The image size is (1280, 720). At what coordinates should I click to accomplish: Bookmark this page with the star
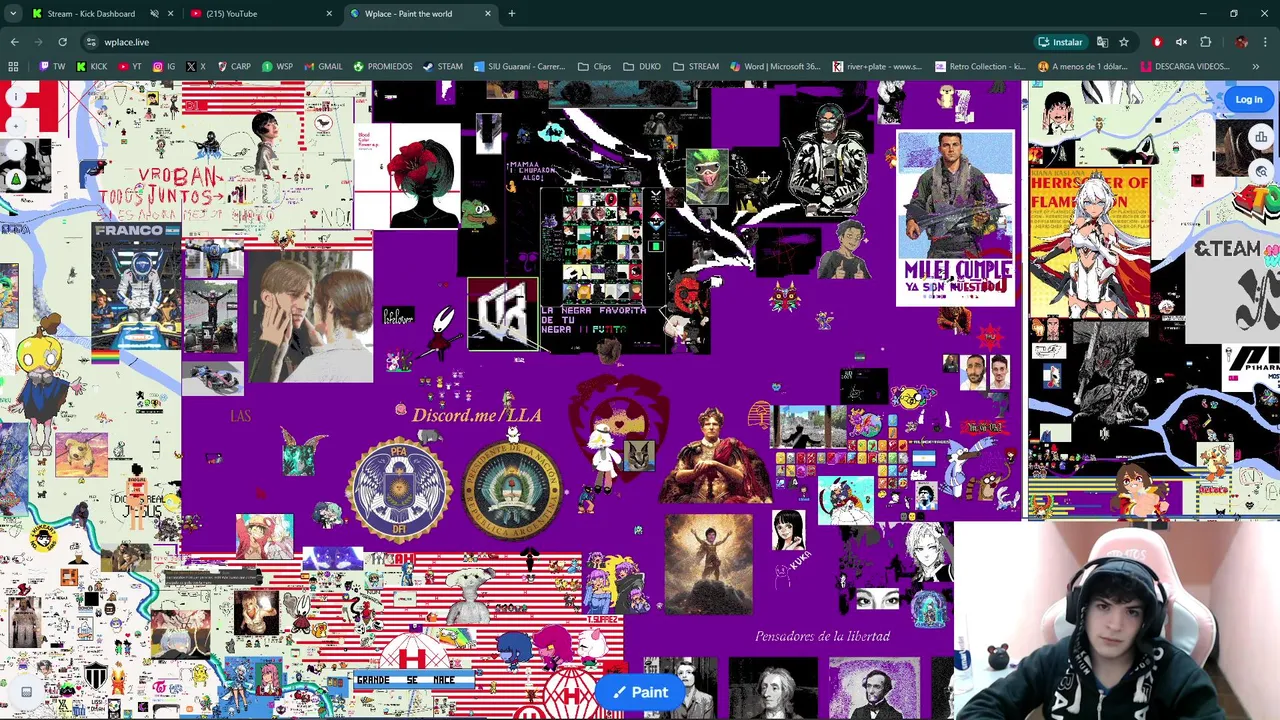click(x=1124, y=42)
